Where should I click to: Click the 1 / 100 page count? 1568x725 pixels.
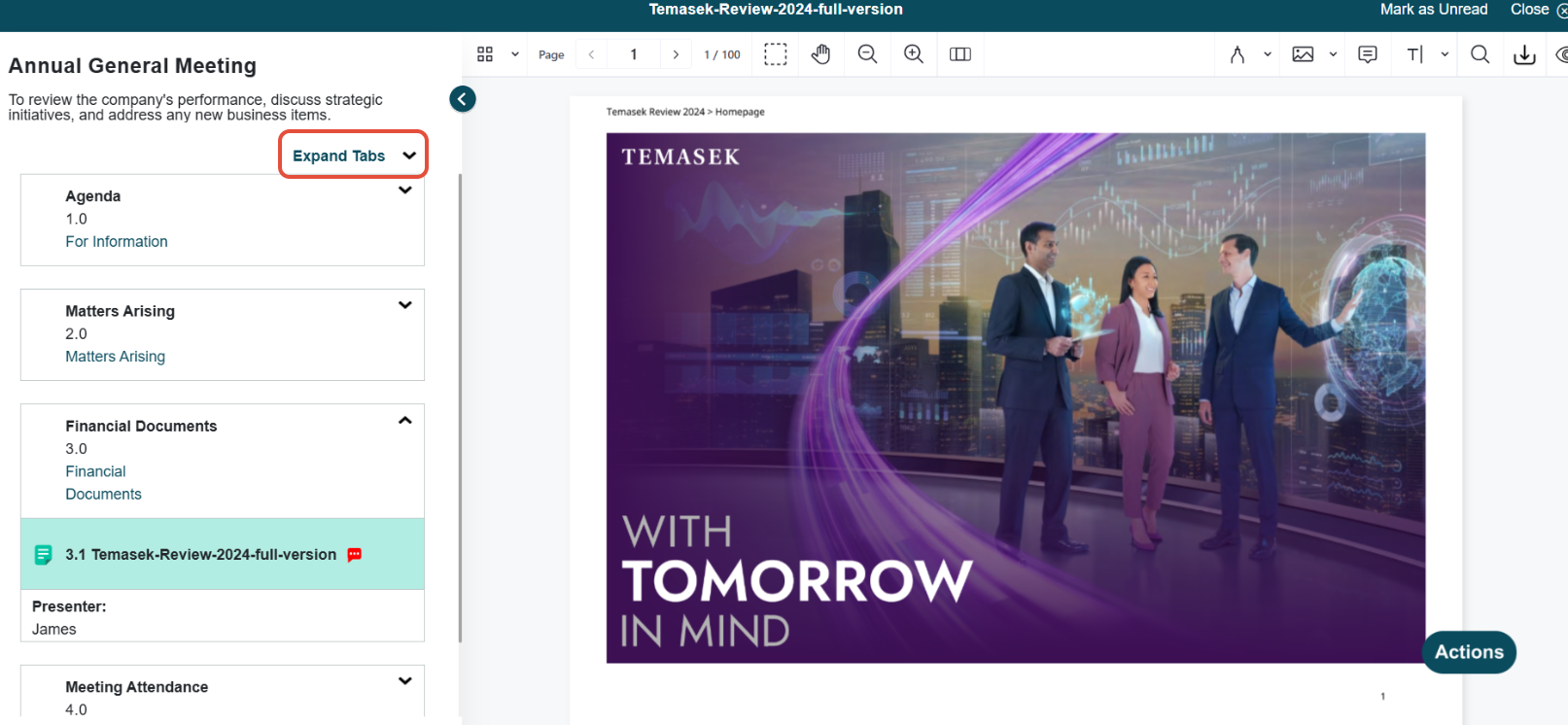tap(722, 54)
